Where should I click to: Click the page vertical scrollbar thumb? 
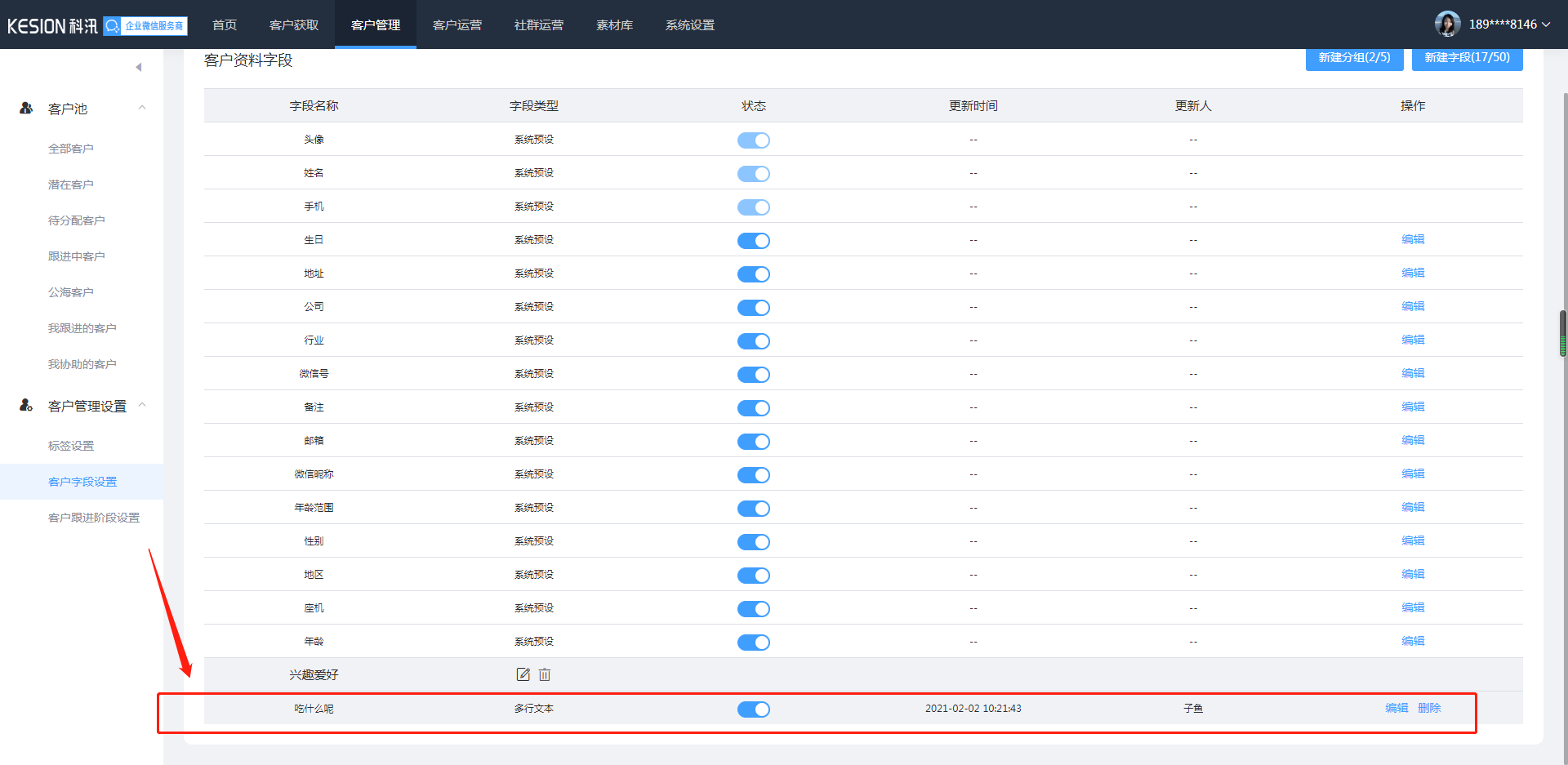[1563, 334]
